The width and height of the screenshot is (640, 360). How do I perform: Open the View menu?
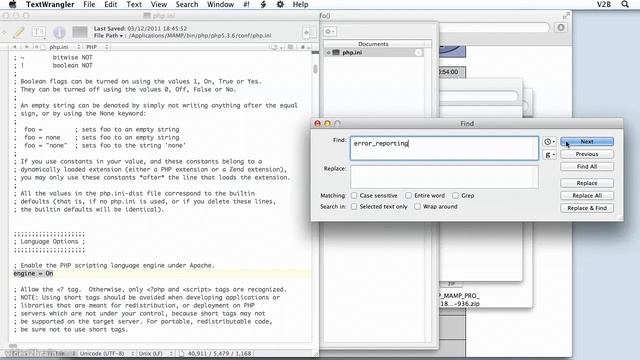(159, 4)
